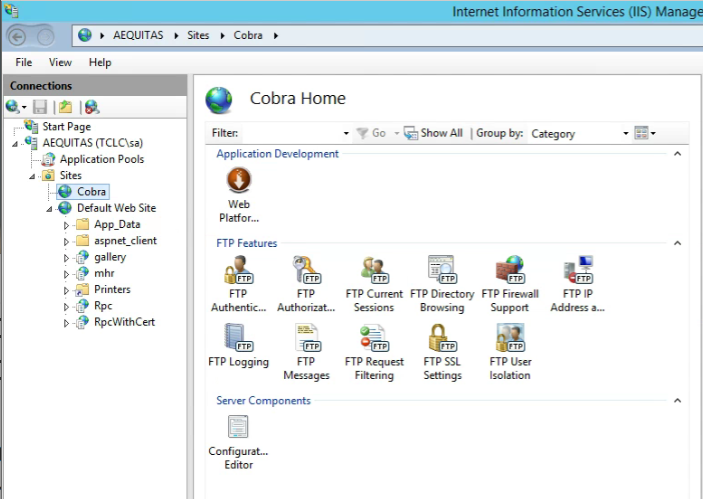Expand the gallery application node

(66, 258)
